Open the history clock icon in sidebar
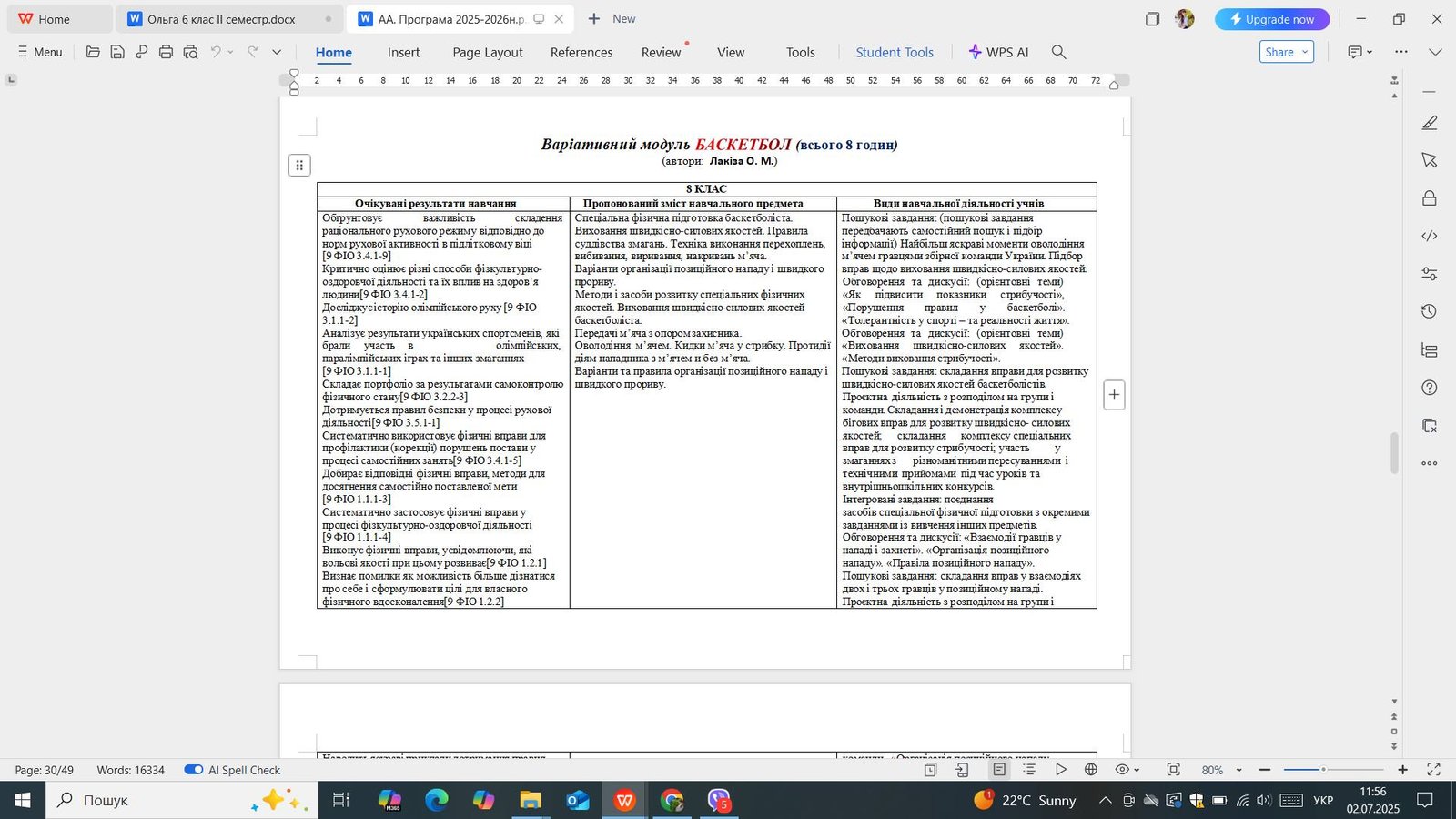Image resolution: width=1456 pixels, height=819 pixels. click(x=1430, y=311)
